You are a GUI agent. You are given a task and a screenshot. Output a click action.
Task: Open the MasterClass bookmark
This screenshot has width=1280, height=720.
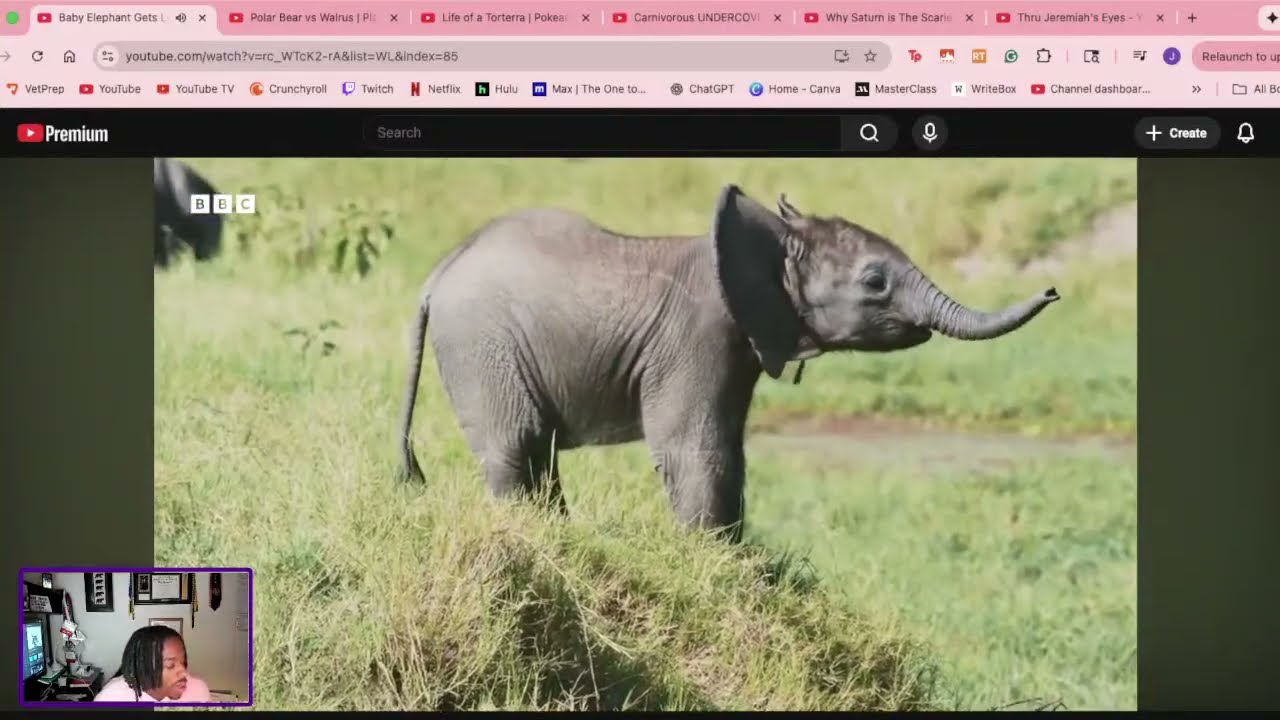(896, 89)
